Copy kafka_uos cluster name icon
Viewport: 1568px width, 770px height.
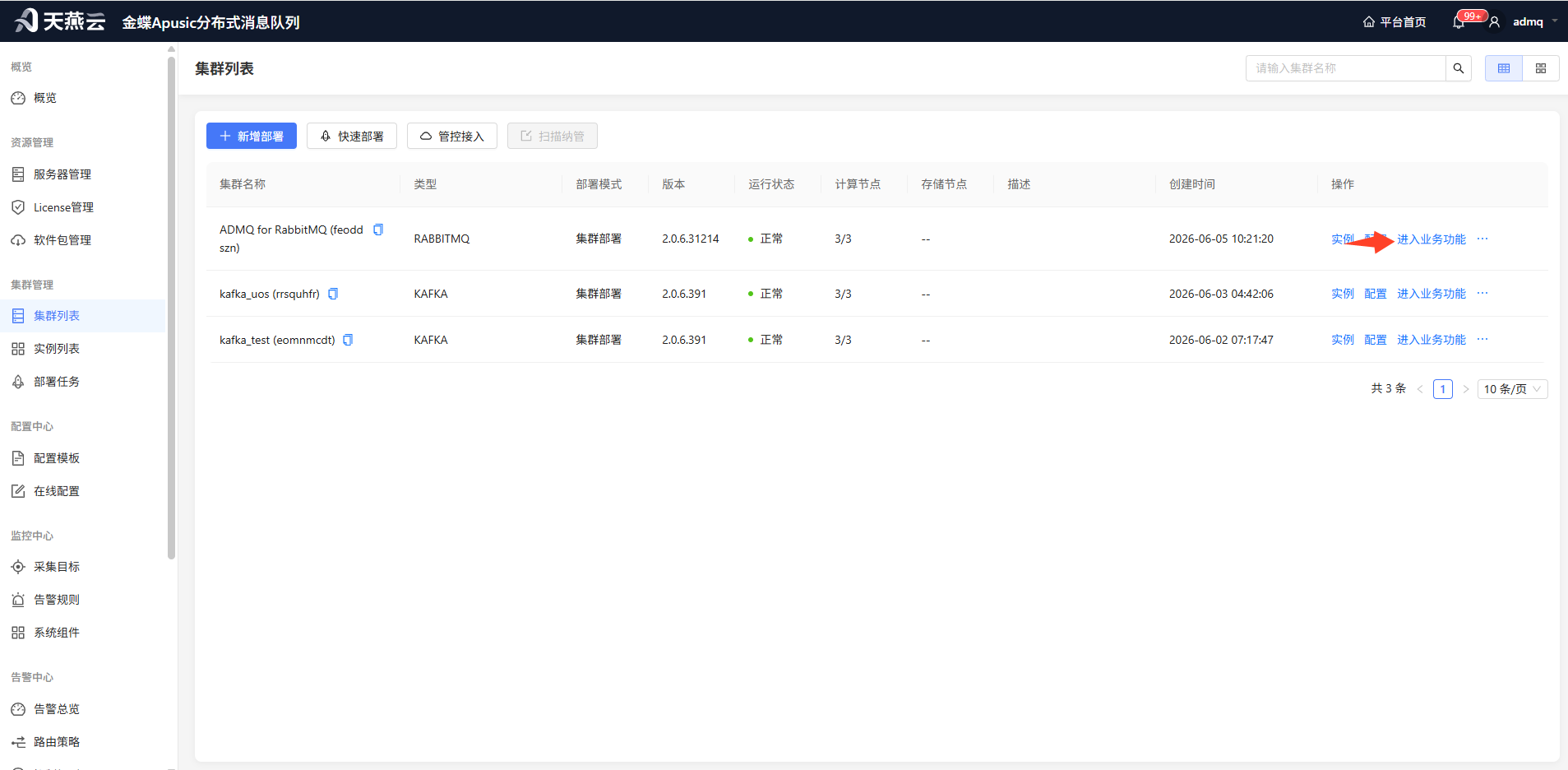coord(333,294)
